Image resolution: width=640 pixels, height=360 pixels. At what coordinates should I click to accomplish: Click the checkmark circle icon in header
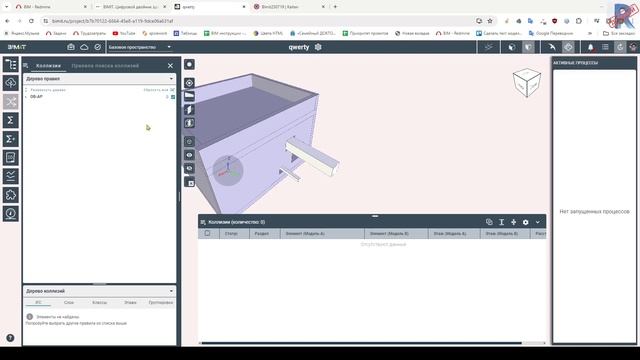(98, 47)
